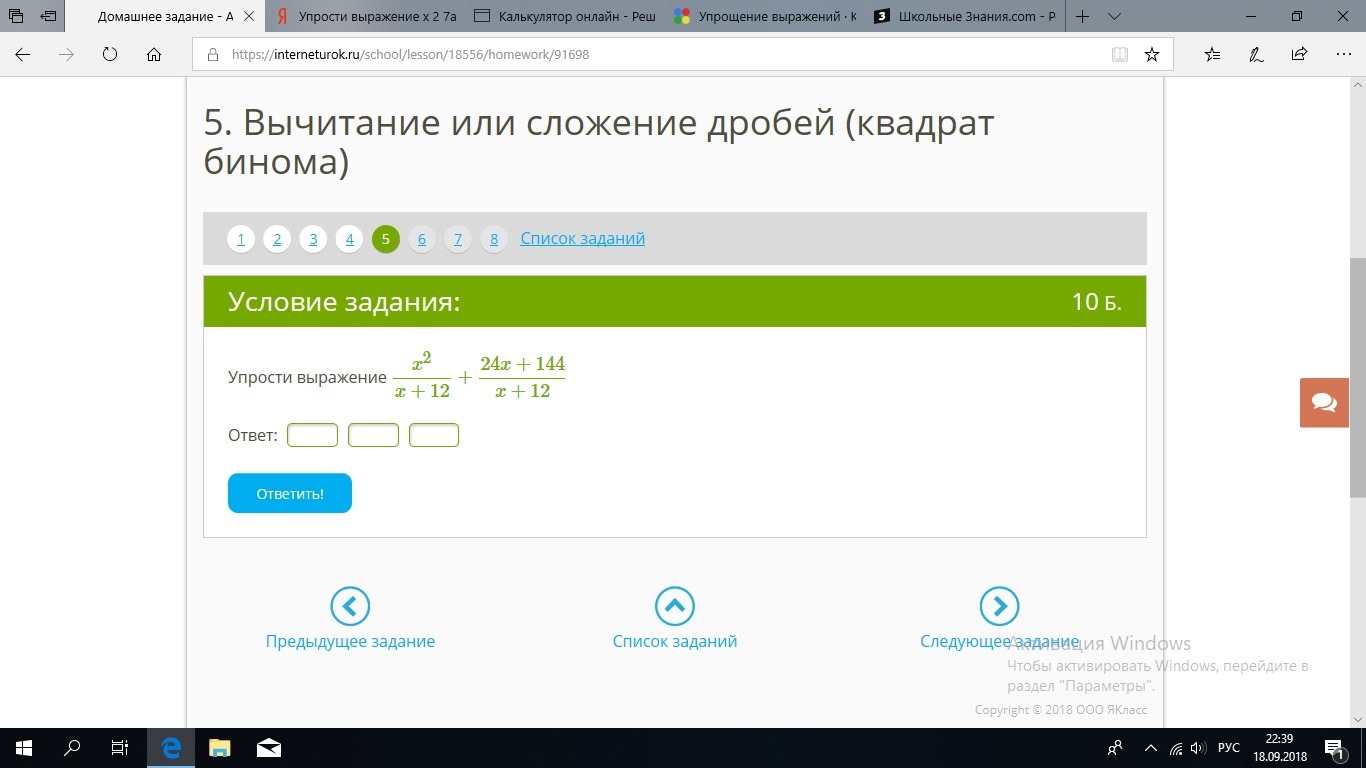Click the third answer input box
Image resolution: width=1366 pixels, height=768 pixels.
tap(434, 435)
